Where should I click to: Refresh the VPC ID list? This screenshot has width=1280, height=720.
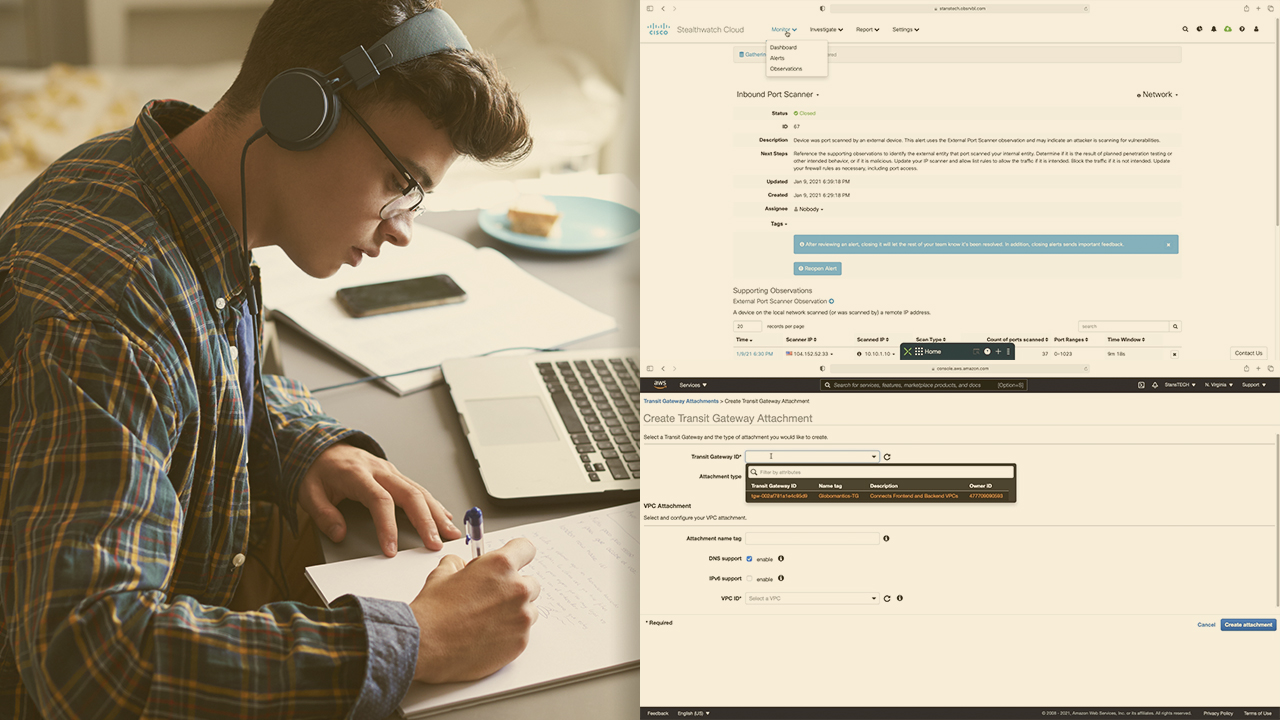(887, 599)
